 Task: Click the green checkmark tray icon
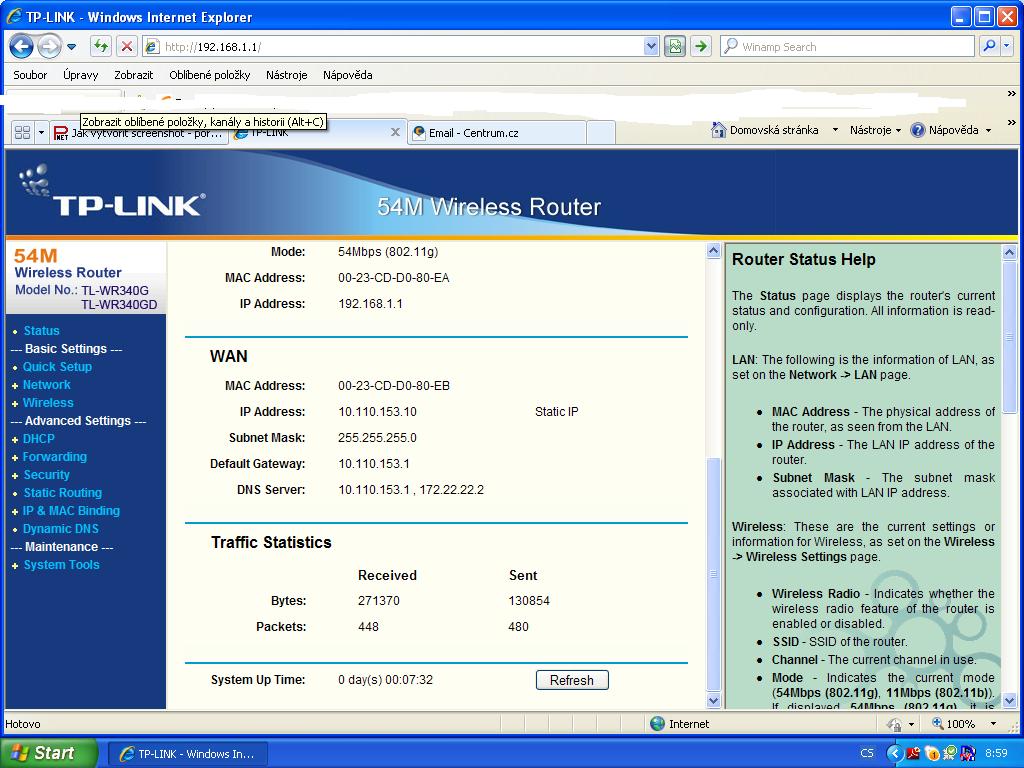pos(950,754)
